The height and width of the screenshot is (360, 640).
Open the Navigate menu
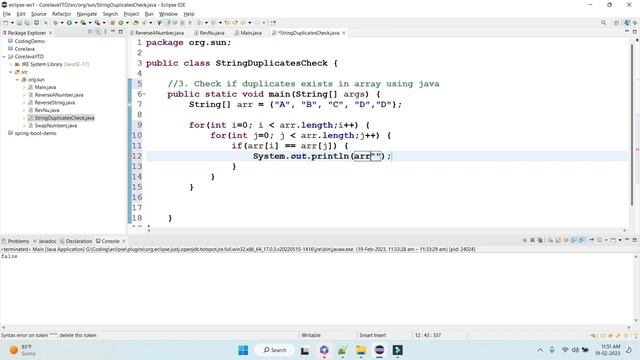[x=87, y=14]
